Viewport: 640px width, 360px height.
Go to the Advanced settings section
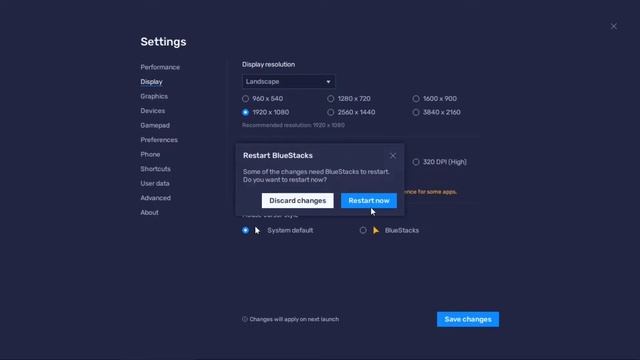click(x=156, y=198)
